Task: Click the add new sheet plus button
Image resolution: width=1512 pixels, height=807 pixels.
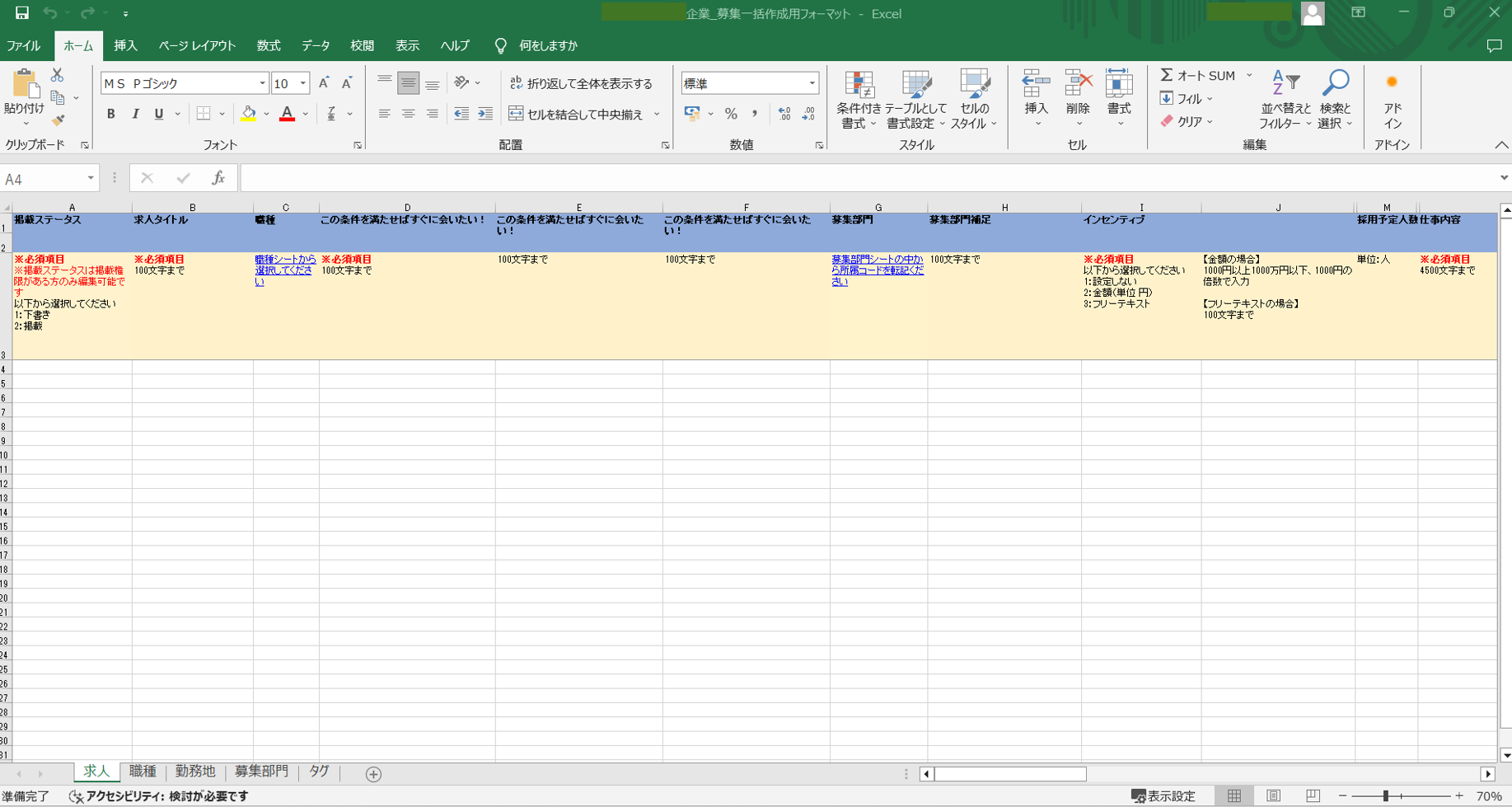Action: coord(373,774)
